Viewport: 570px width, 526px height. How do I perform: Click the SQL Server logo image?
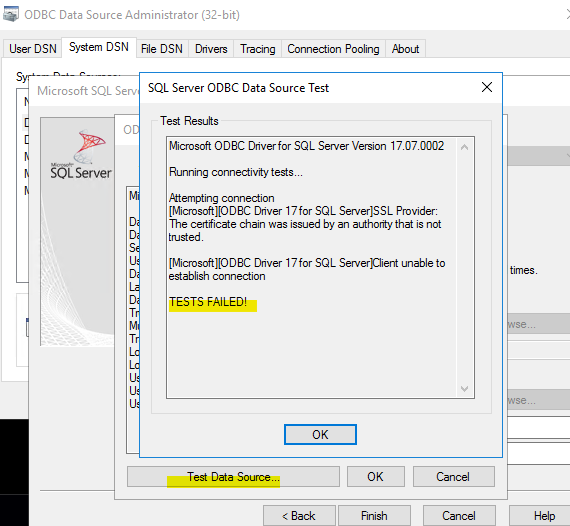[x=81, y=154]
